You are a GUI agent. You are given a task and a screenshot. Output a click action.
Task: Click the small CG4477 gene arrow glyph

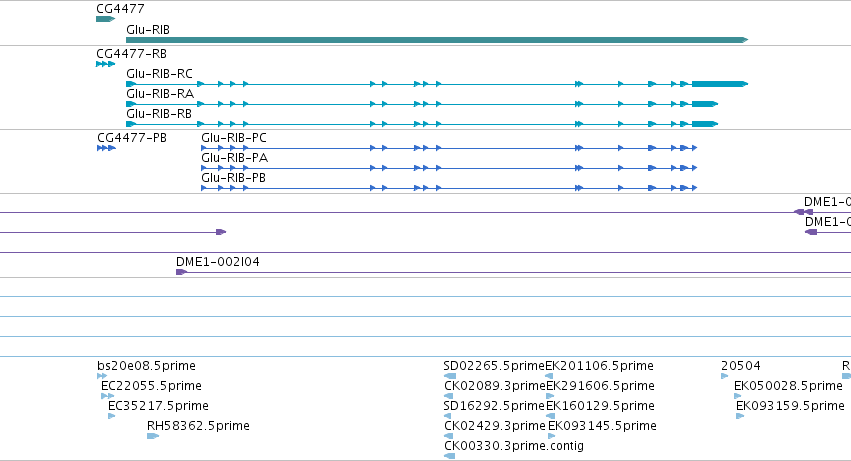pos(105,19)
